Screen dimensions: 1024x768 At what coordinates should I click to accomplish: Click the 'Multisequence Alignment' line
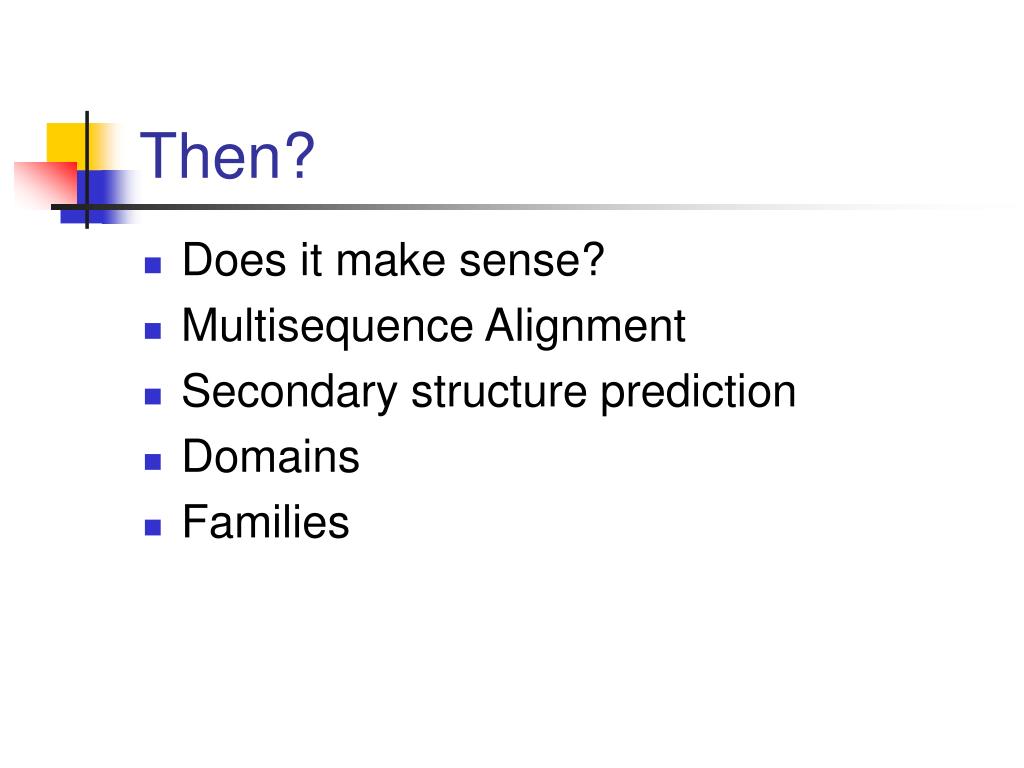[x=434, y=327]
